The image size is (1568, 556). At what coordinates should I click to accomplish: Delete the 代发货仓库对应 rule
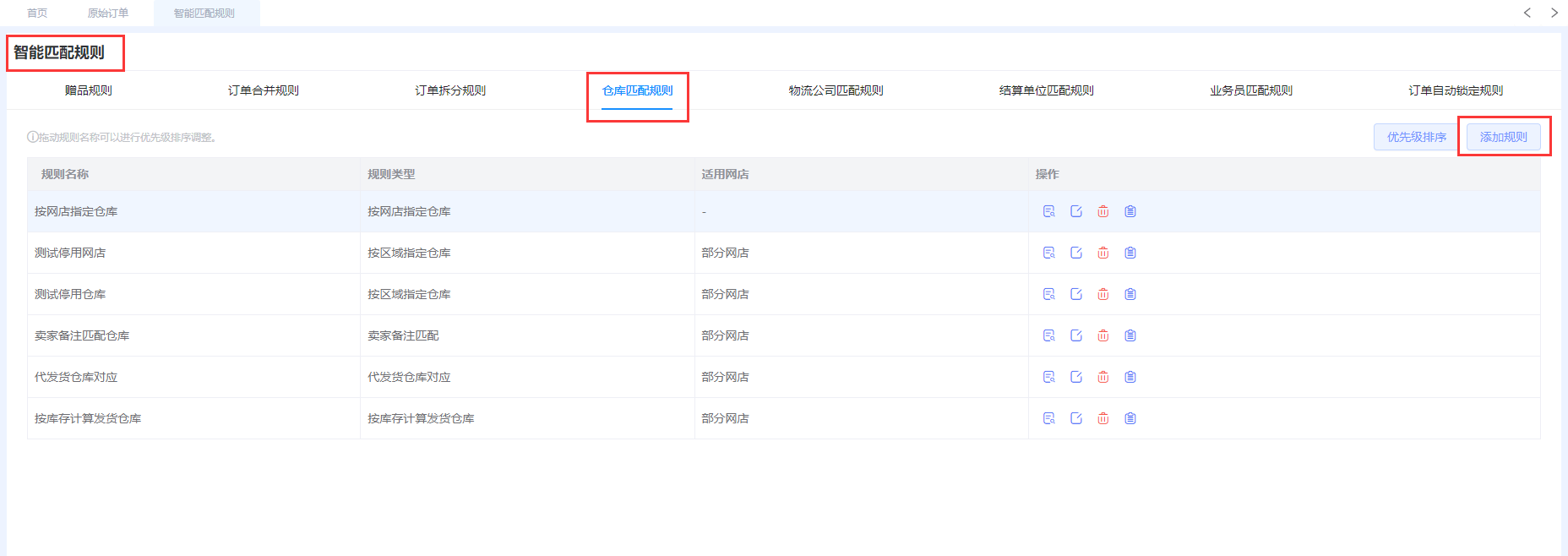(x=1103, y=377)
